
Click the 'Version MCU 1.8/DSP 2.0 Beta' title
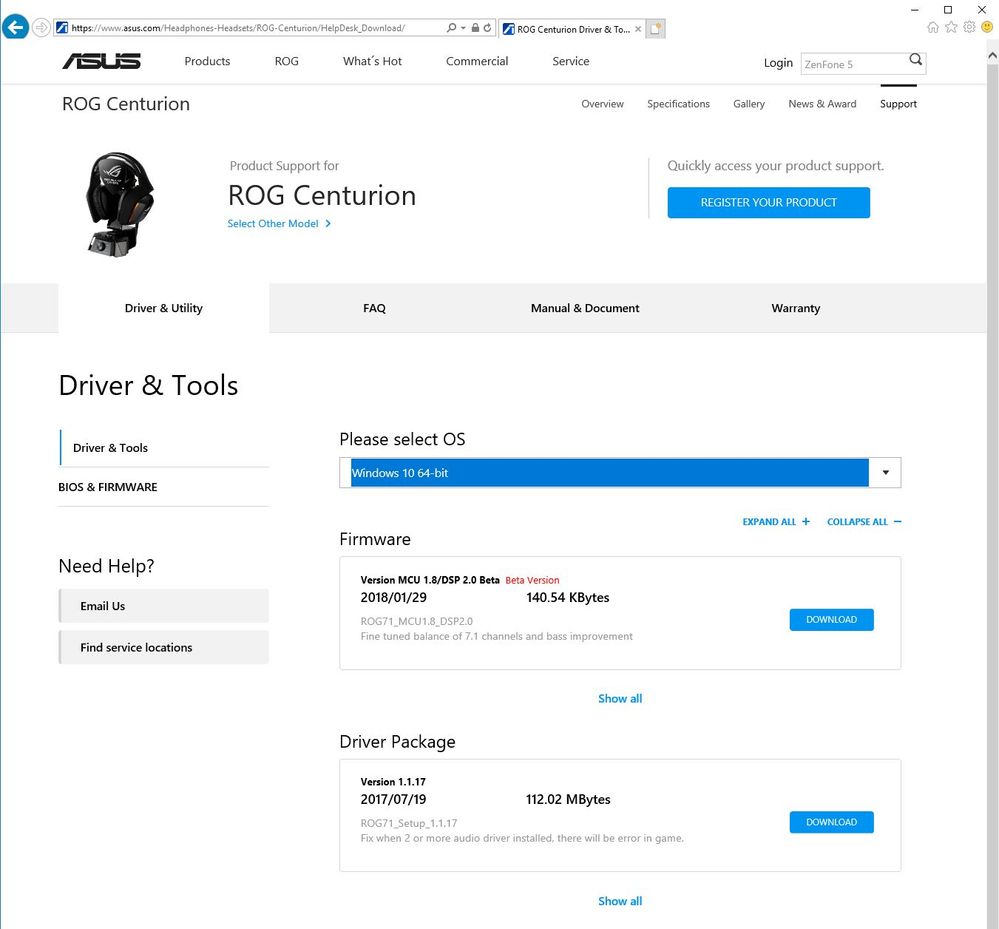[430, 580]
